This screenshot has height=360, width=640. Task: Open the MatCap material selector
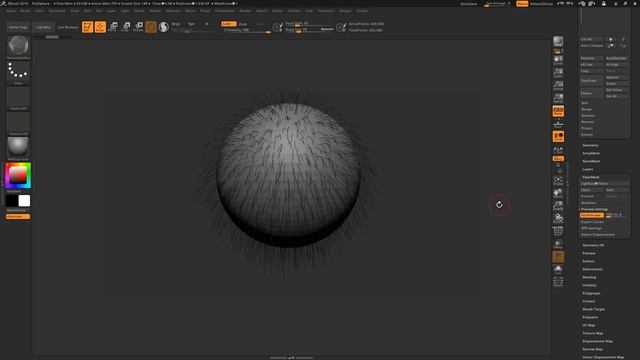click(x=18, y=148)
